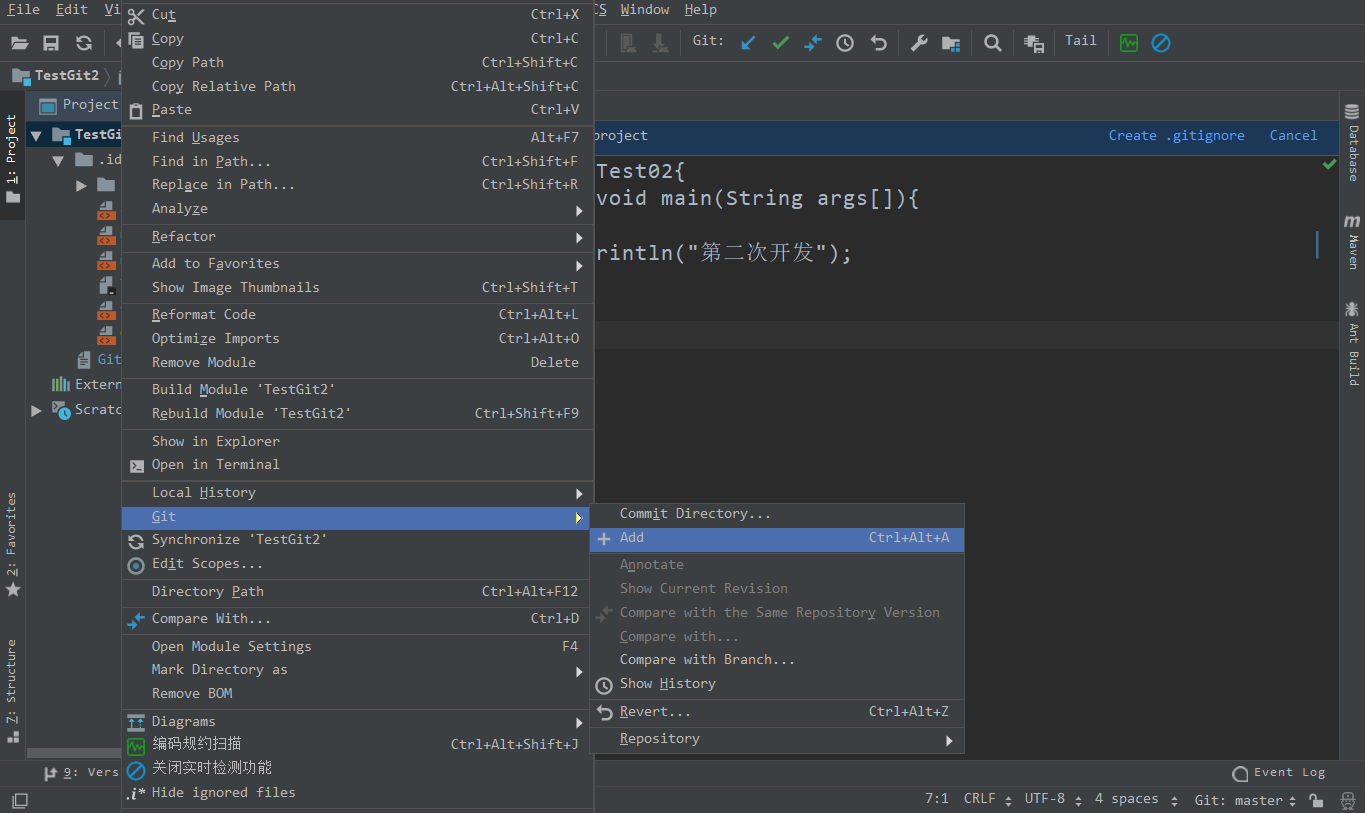
Task: Click the Git update project arrow icon
Action: 748,43
